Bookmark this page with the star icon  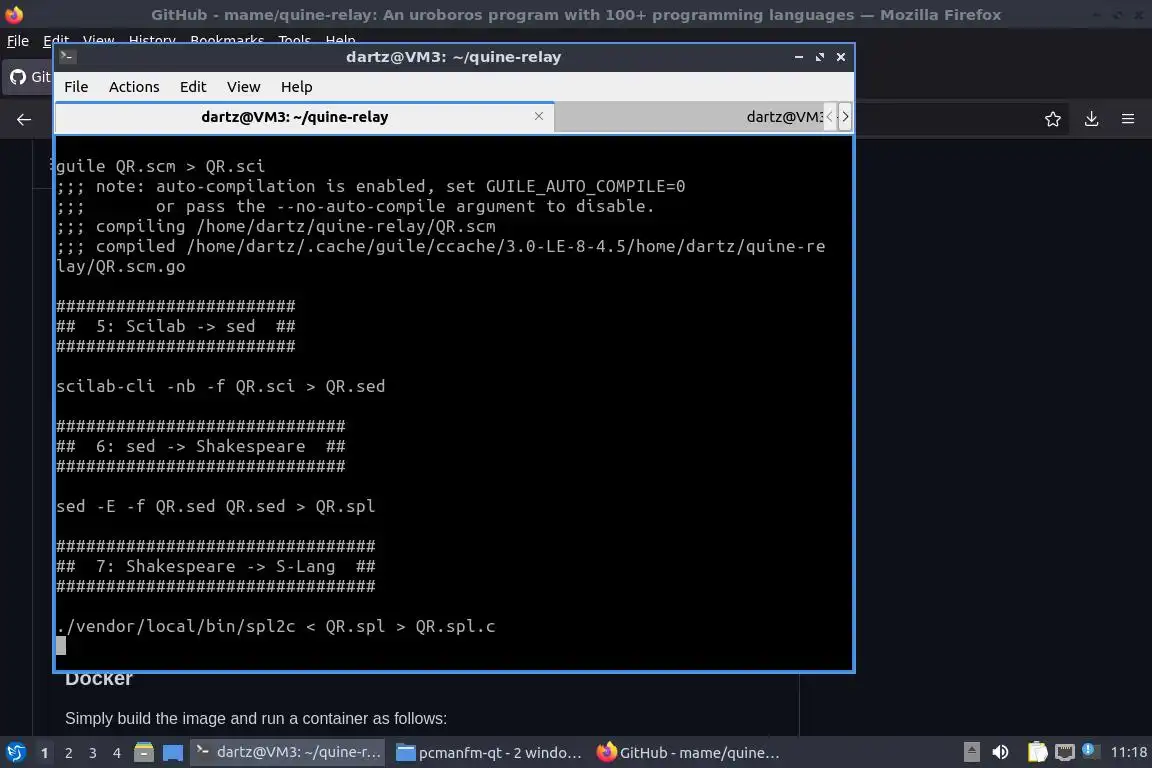tap(1053, 119)
